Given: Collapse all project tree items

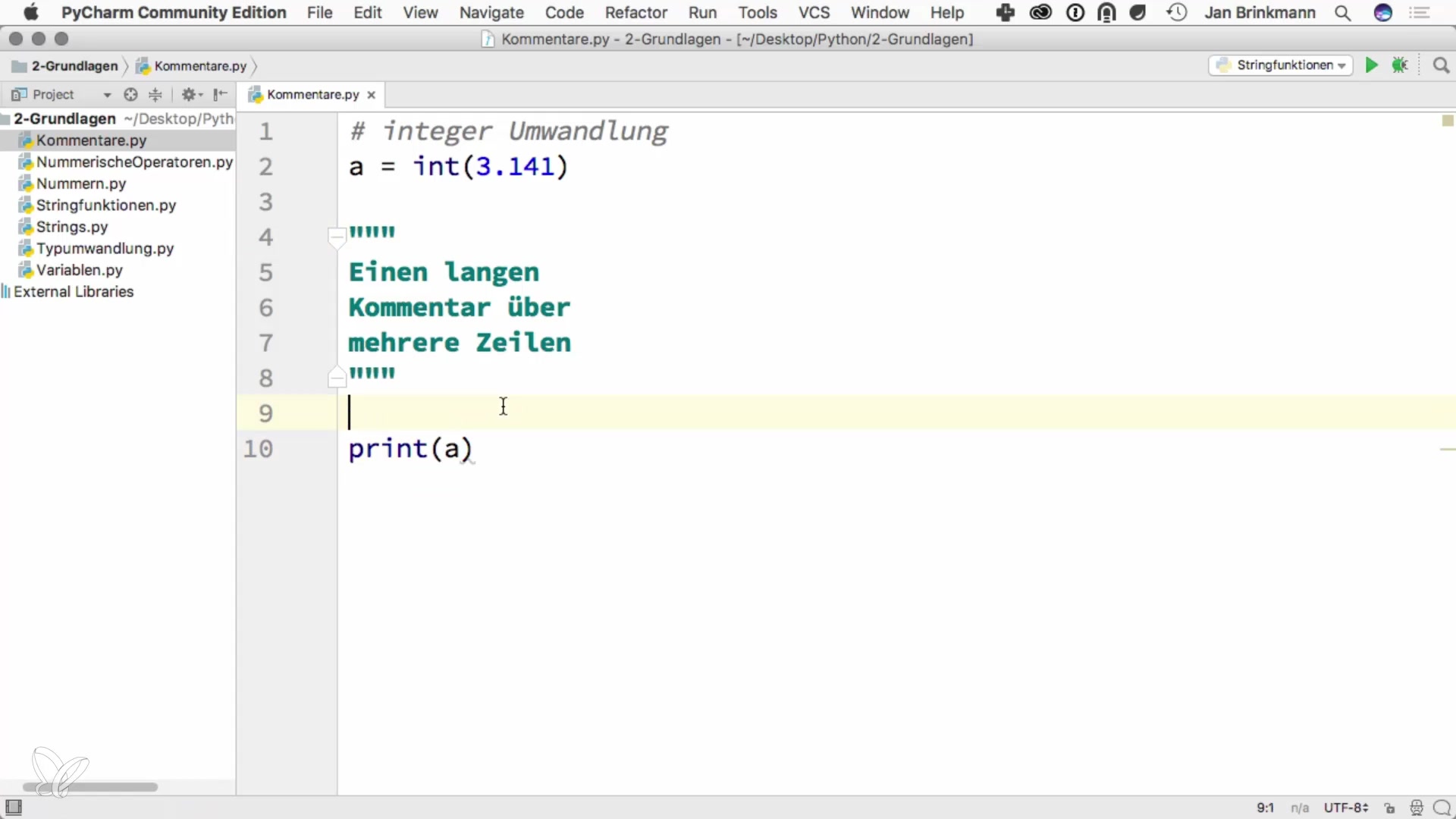Looking at the screenshot, I should 155,95.
